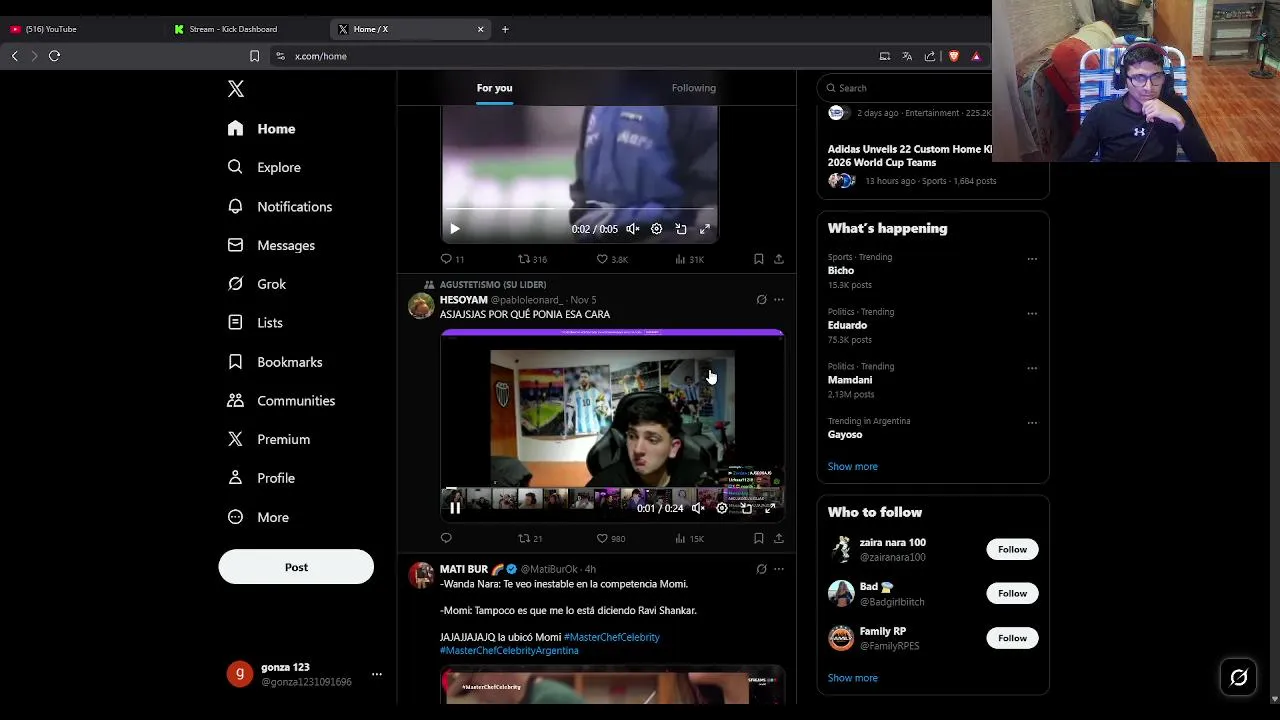Share the post with 31K views
Screen dimensions: 1280x720
779,259
